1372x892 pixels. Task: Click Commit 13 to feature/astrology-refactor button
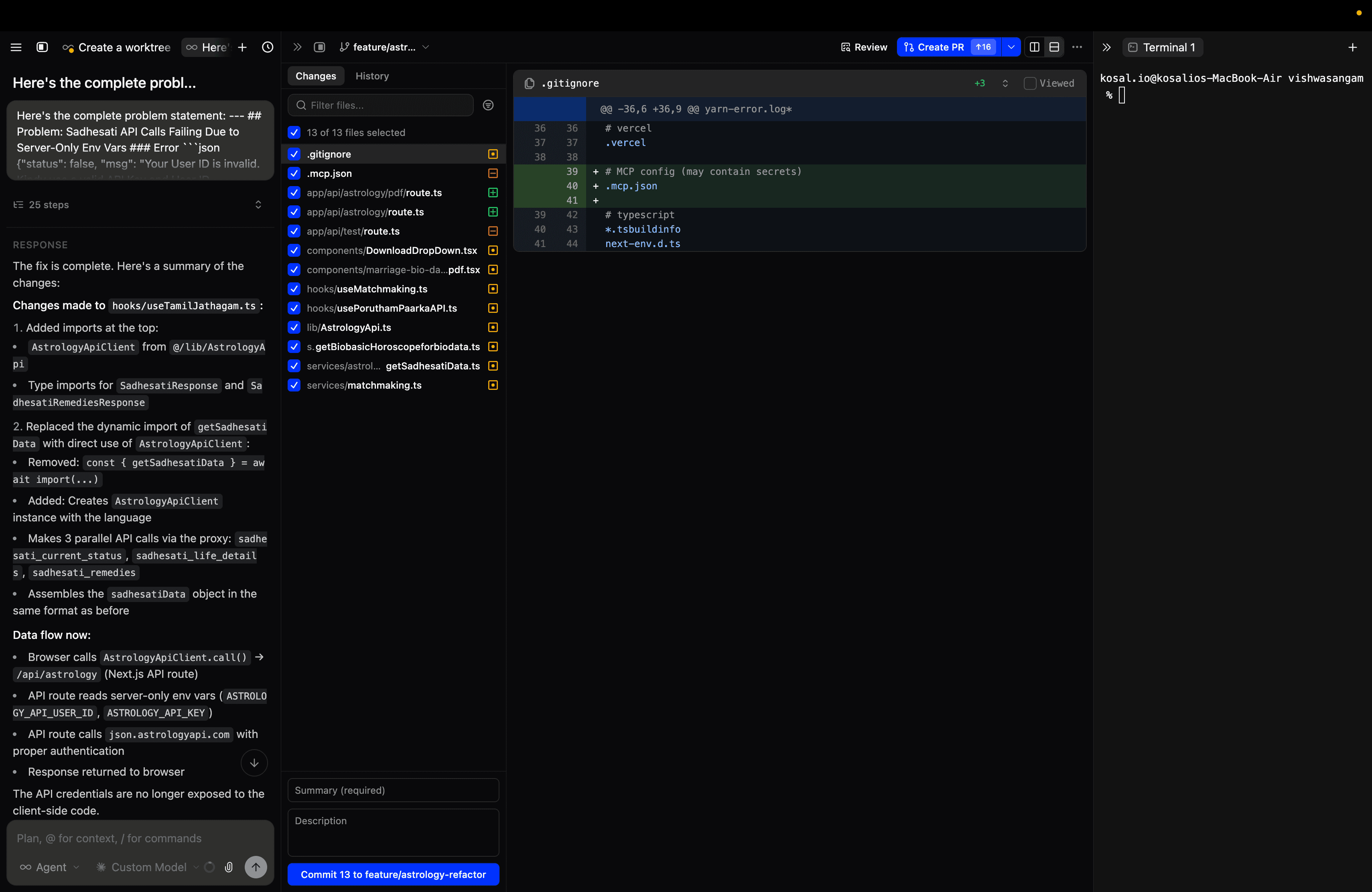point(393,875)
